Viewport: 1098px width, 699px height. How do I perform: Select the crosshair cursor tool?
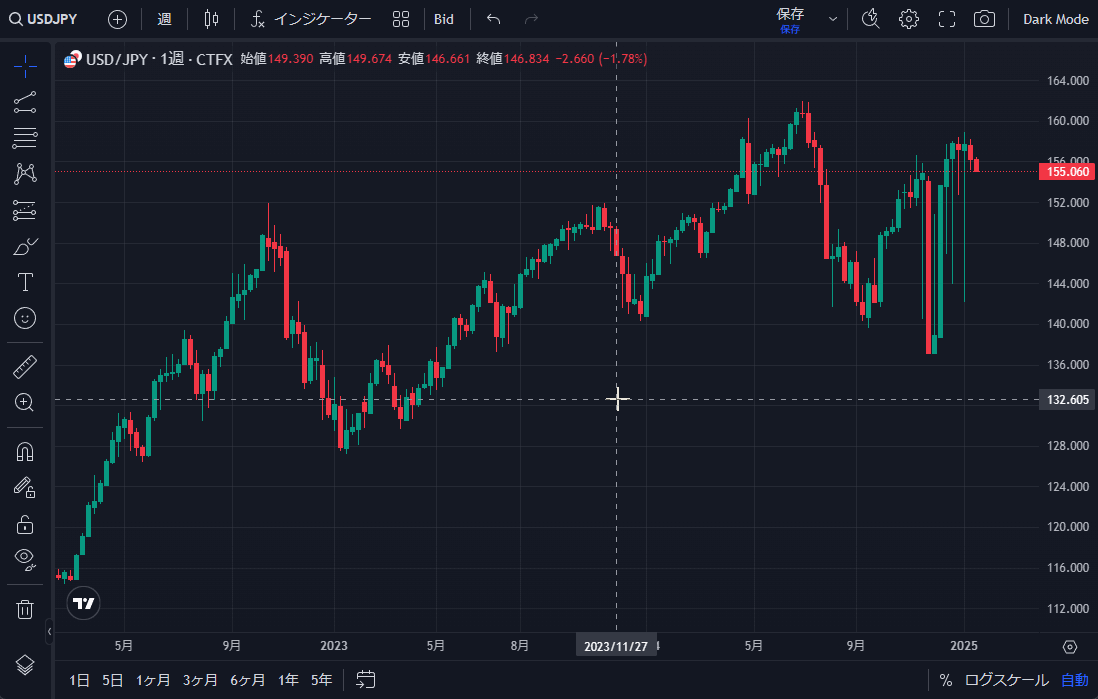[x=25, y=67]
